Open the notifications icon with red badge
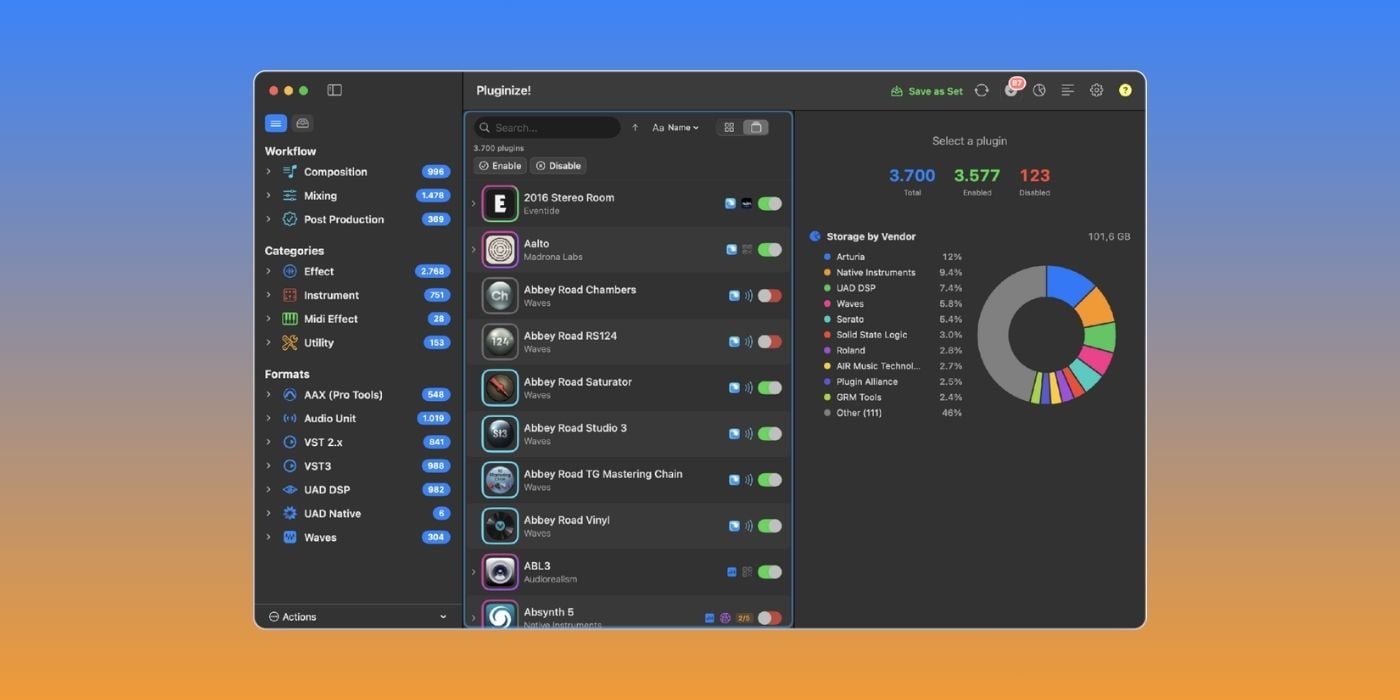 pyautogui.click(x=1012, y=89)
